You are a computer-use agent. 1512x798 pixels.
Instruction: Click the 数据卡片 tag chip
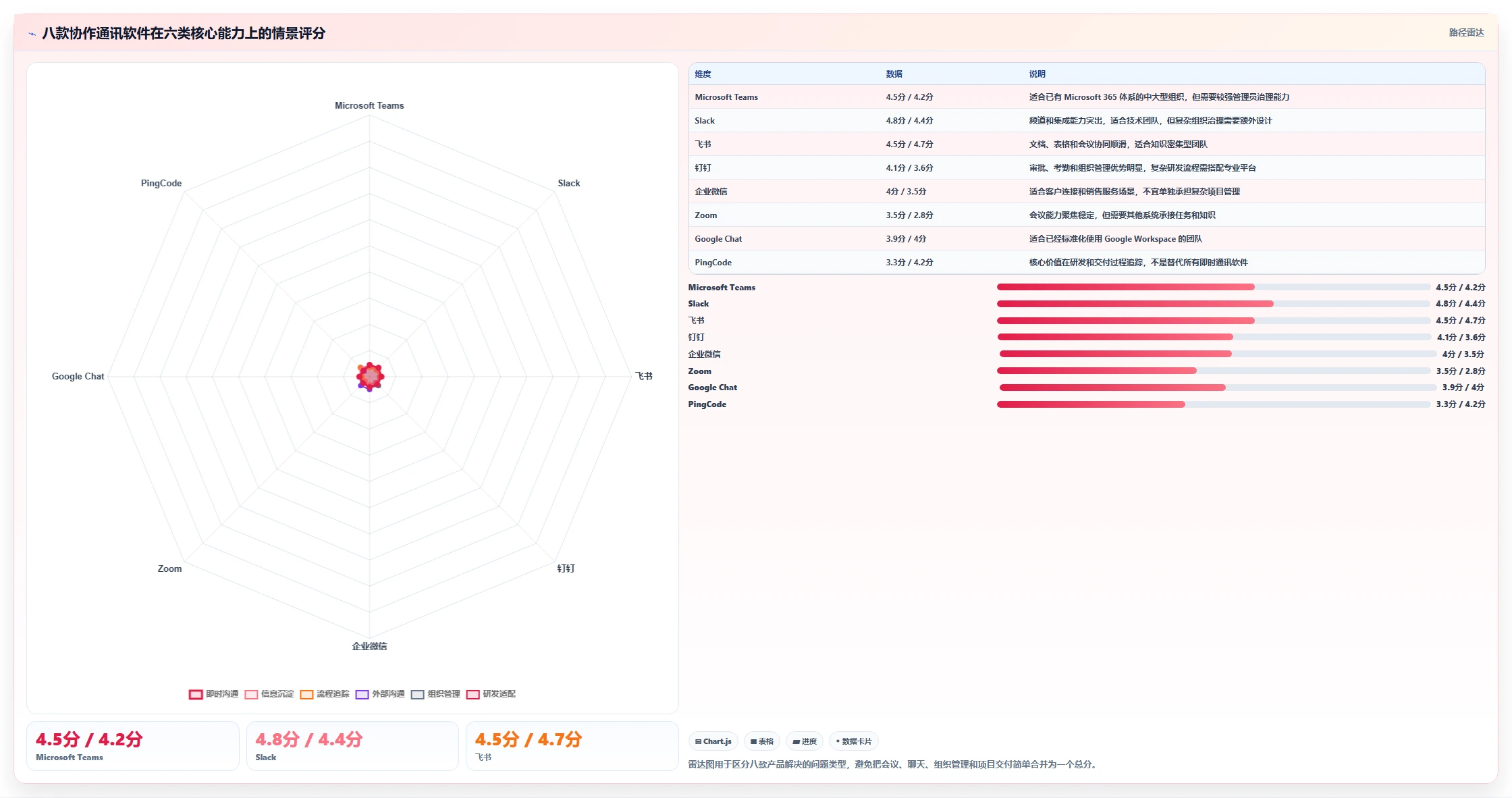[853, 741]
